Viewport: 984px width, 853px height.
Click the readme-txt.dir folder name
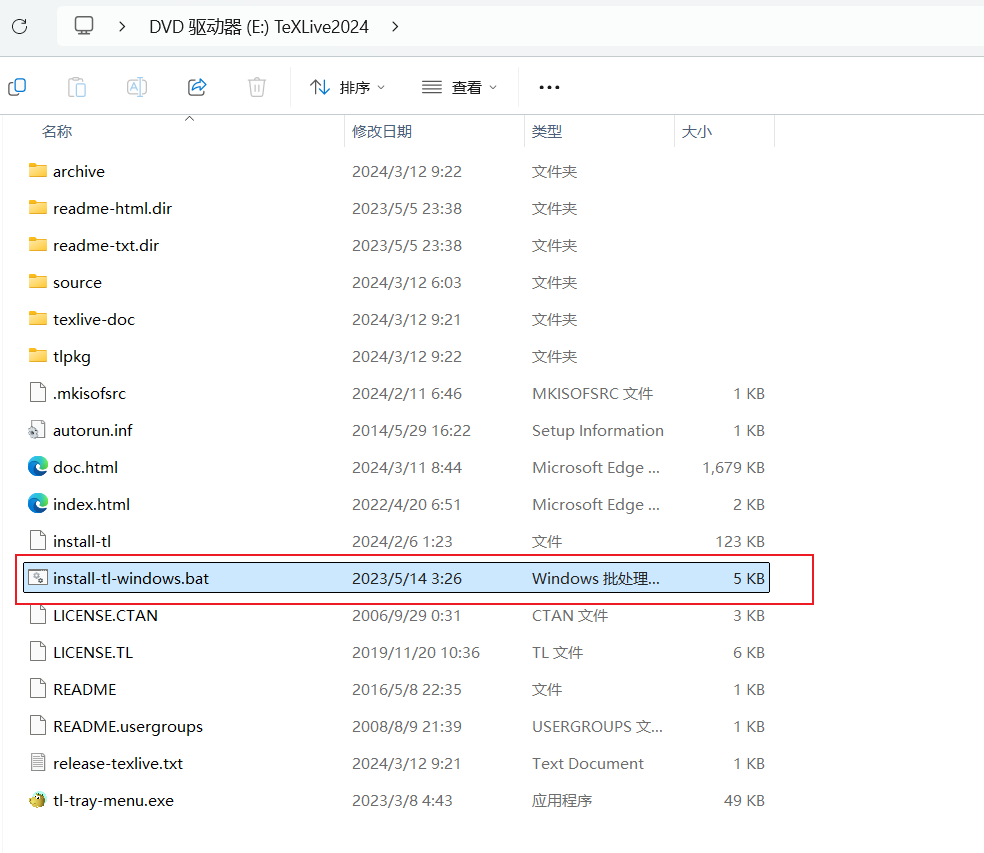click(x=105, y=245)
